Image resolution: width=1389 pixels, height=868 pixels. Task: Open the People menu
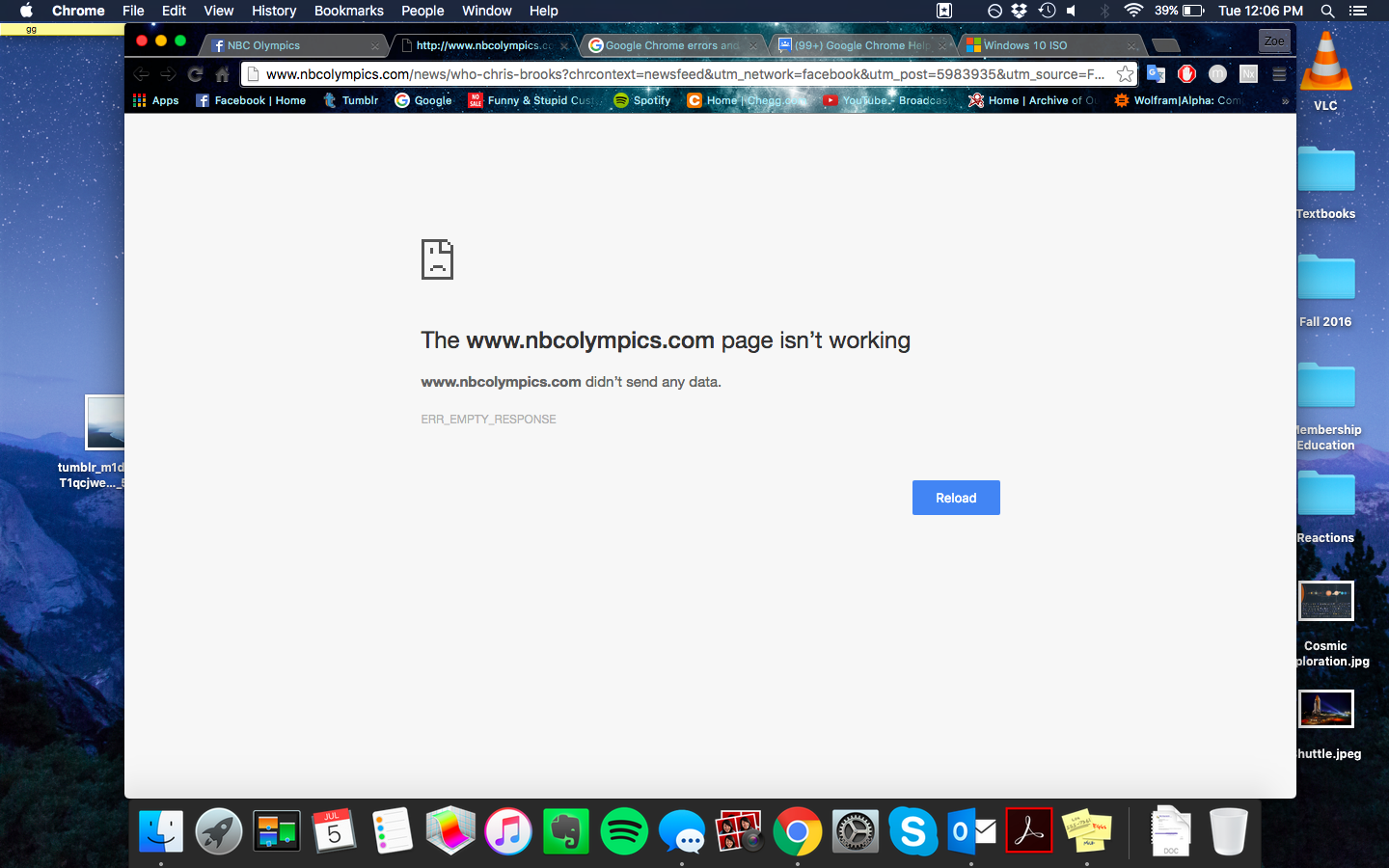click(x=422, y=11)
